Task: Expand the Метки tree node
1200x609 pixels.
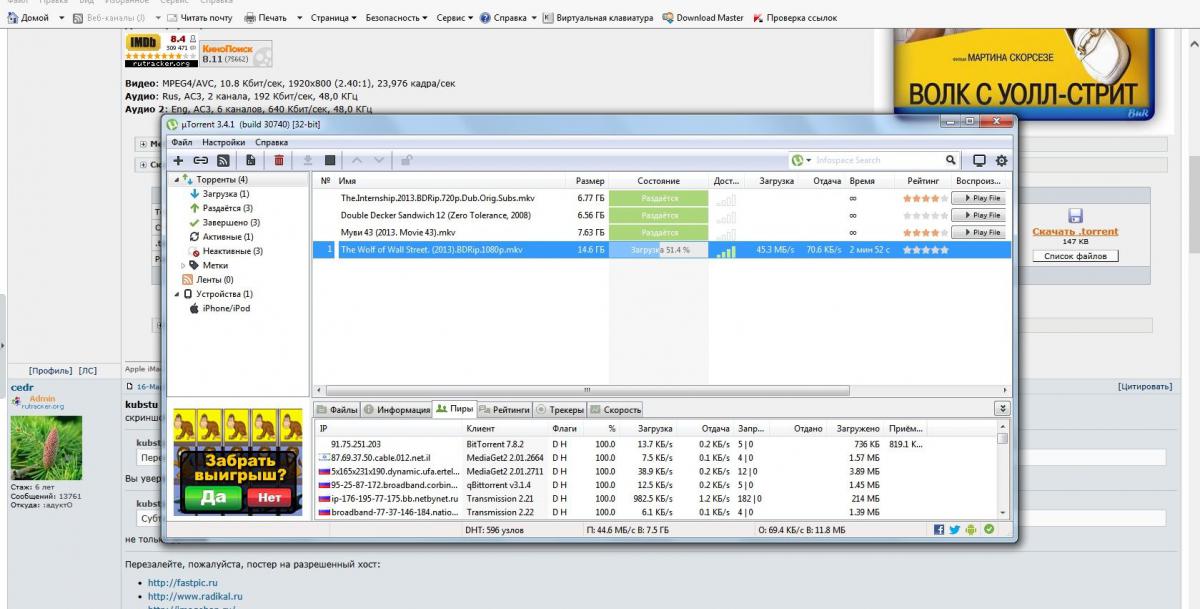Action: 184,265
